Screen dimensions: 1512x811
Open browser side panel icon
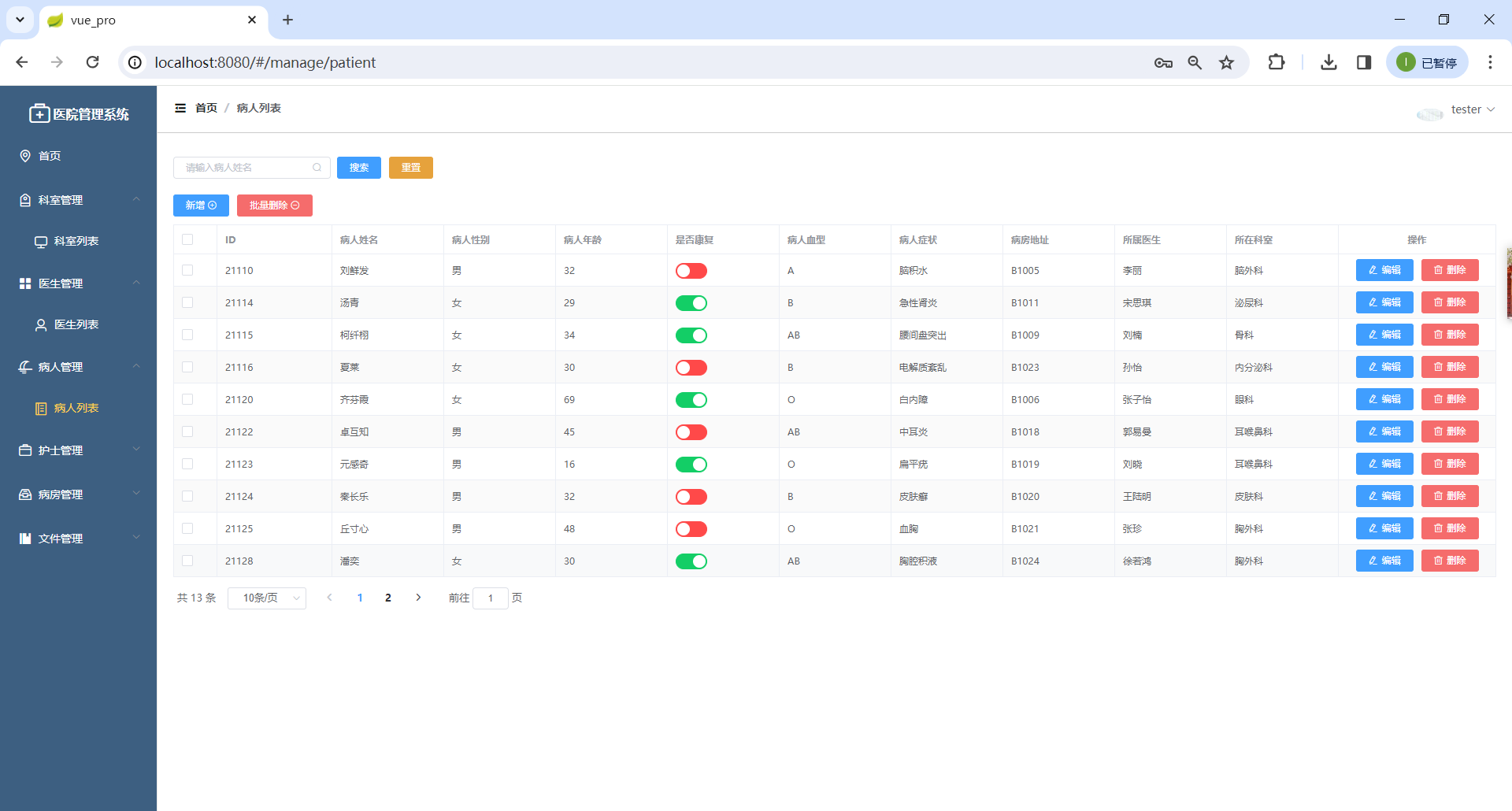tap(1364, 62)
